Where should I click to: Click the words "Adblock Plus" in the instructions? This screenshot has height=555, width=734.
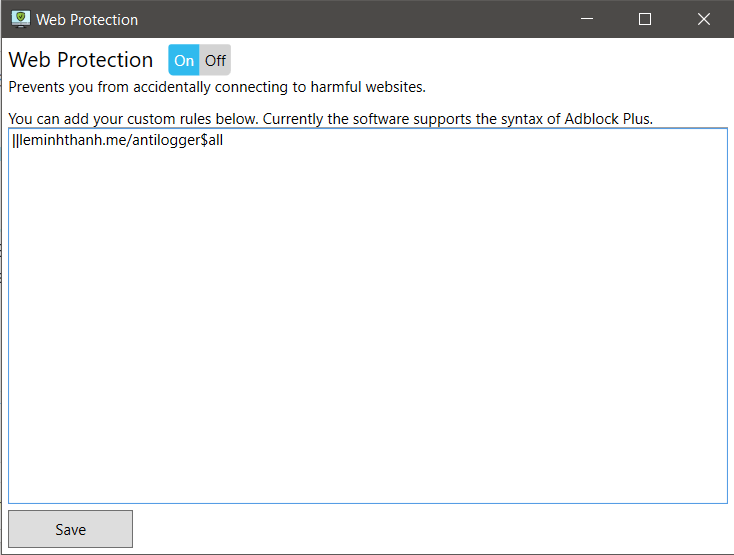point(608,119)
